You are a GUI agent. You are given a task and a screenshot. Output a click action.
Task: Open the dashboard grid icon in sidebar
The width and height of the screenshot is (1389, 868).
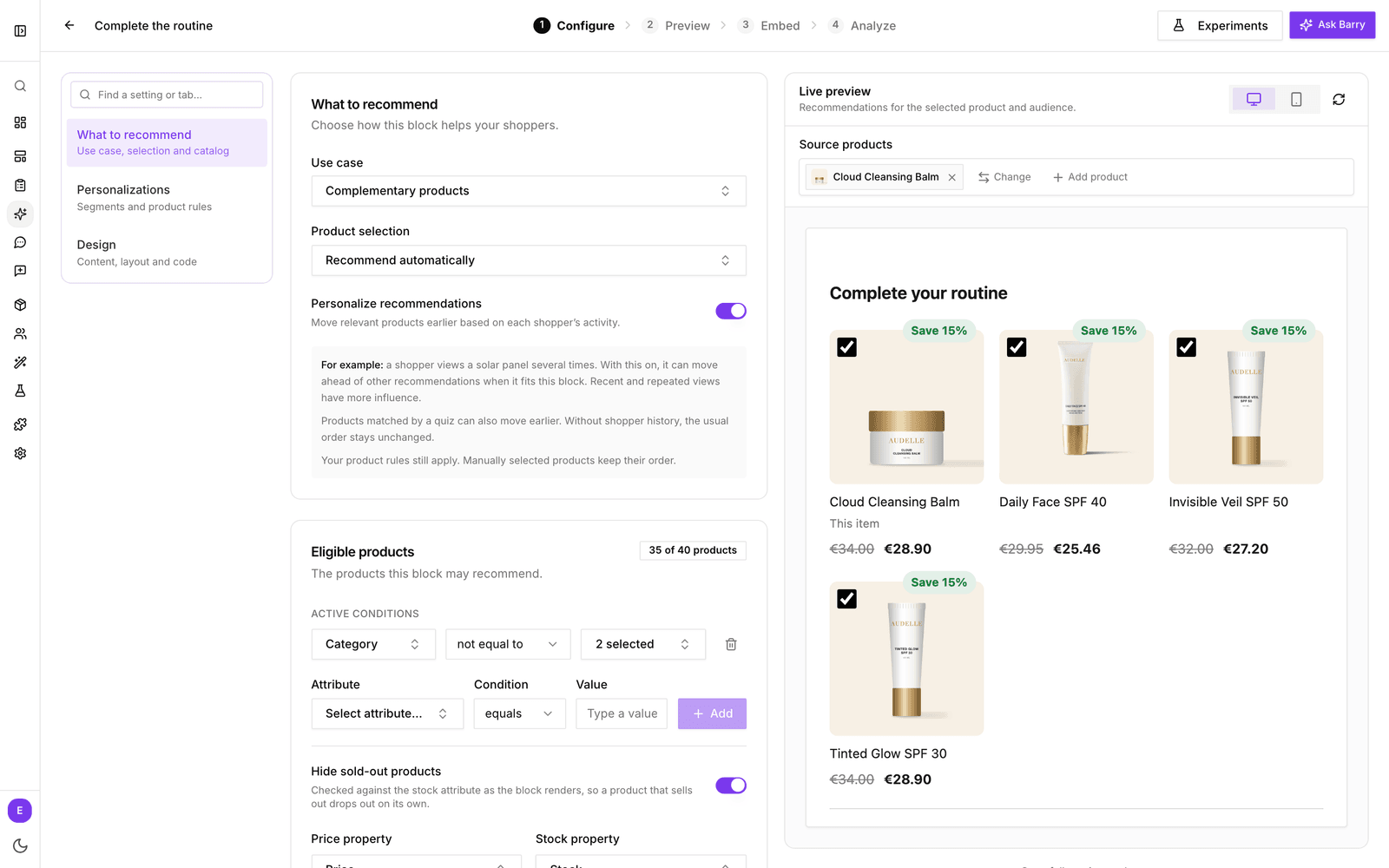[20, 122]
